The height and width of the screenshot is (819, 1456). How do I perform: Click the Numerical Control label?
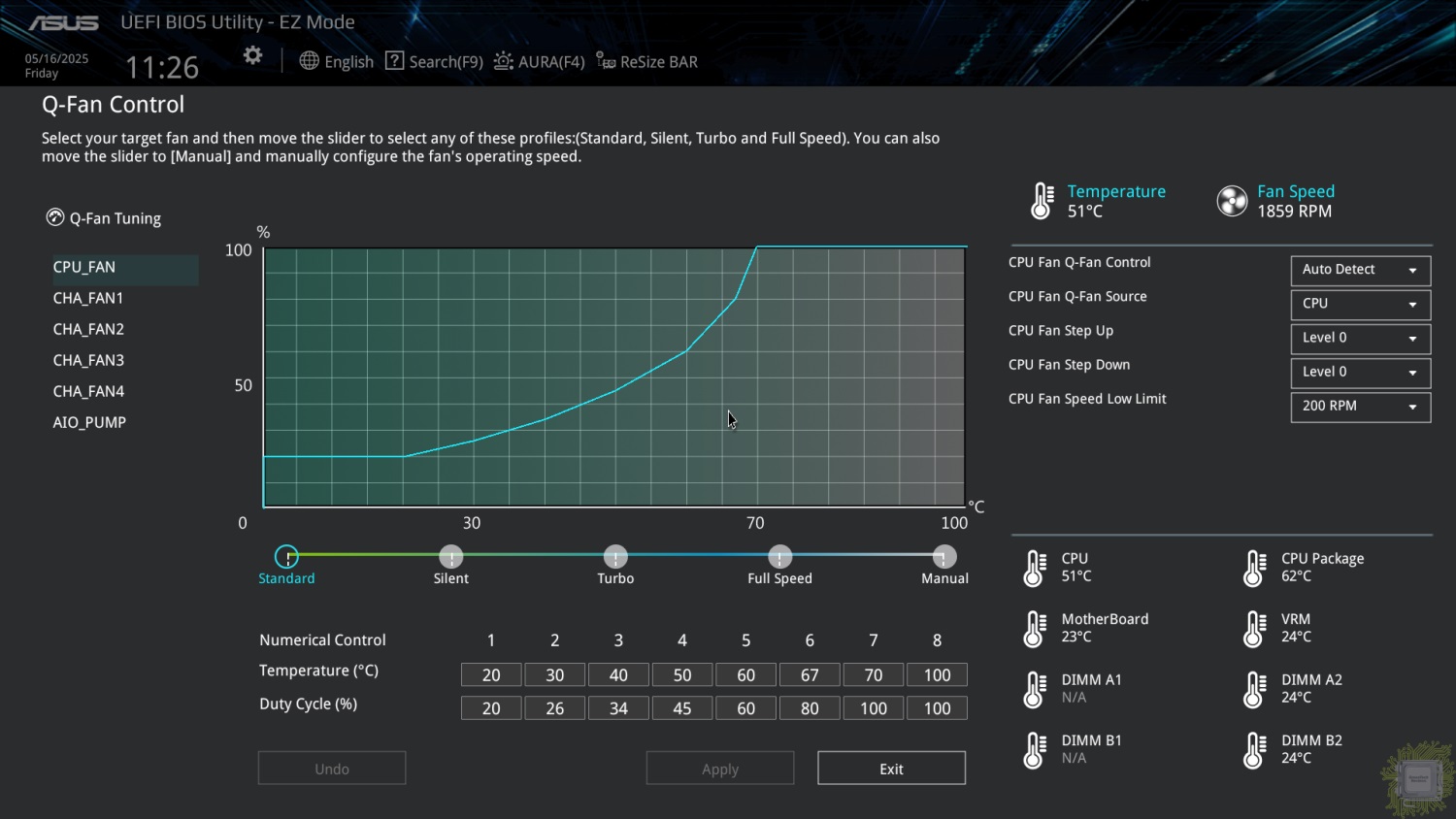[x=322, y=640]
